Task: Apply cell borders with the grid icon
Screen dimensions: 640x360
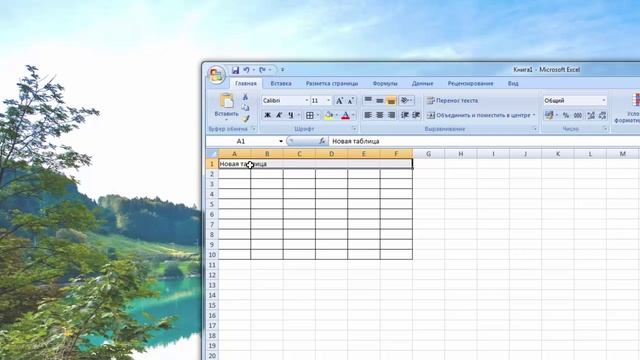Action: (x=310, y=116)
